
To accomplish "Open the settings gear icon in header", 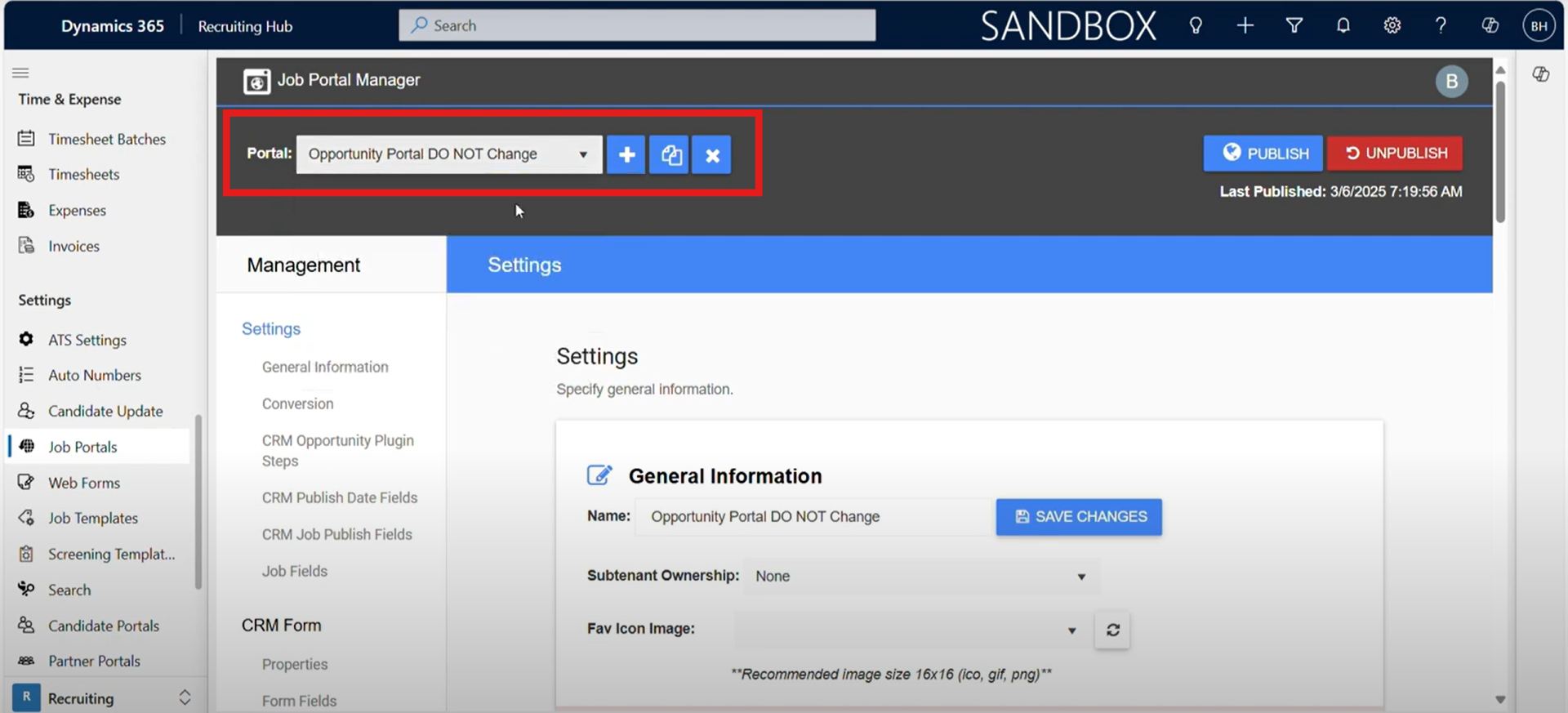I will click(x=1392, y=25).
